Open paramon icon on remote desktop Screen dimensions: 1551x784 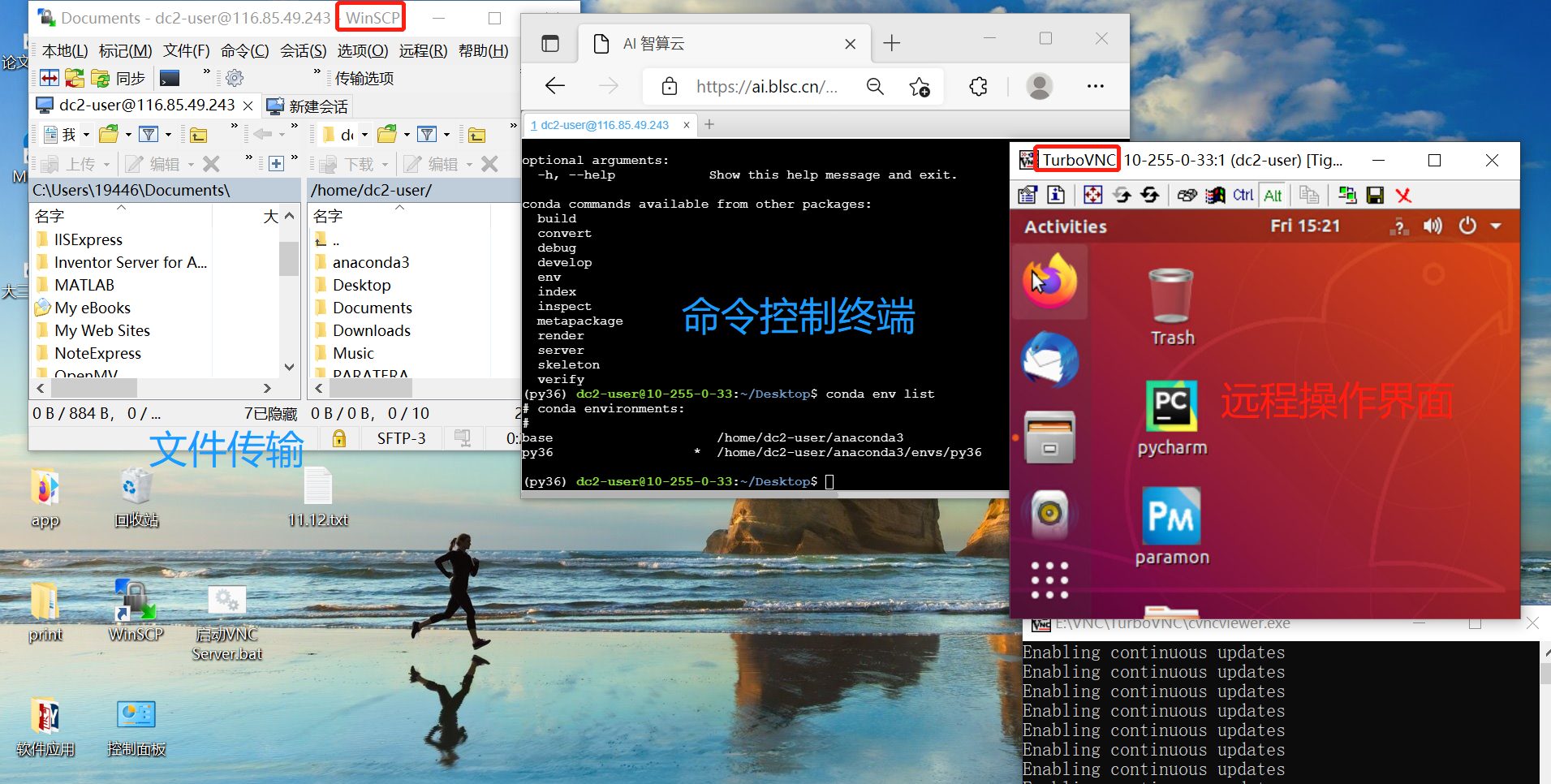[x=1172, y=528]
